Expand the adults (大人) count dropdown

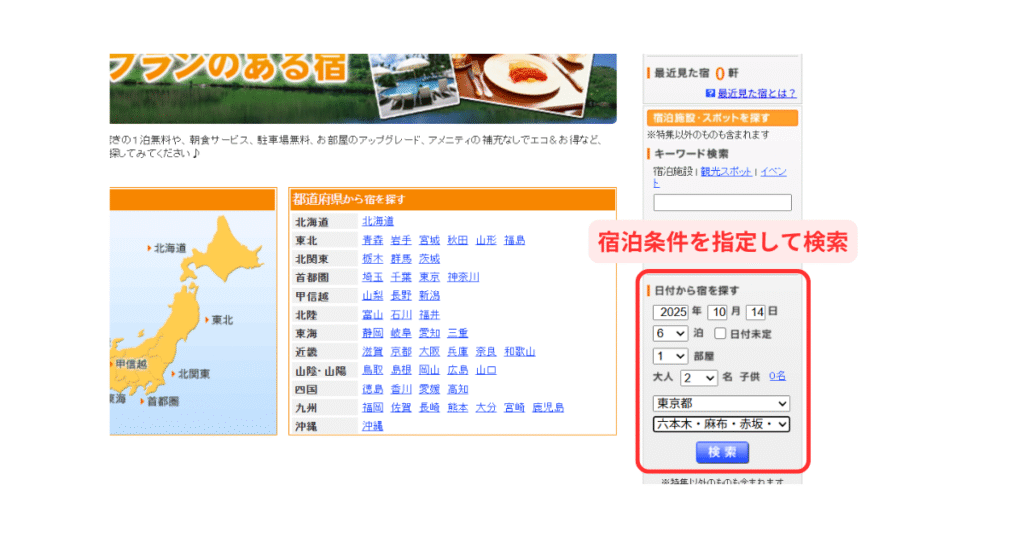click(699, 378)
